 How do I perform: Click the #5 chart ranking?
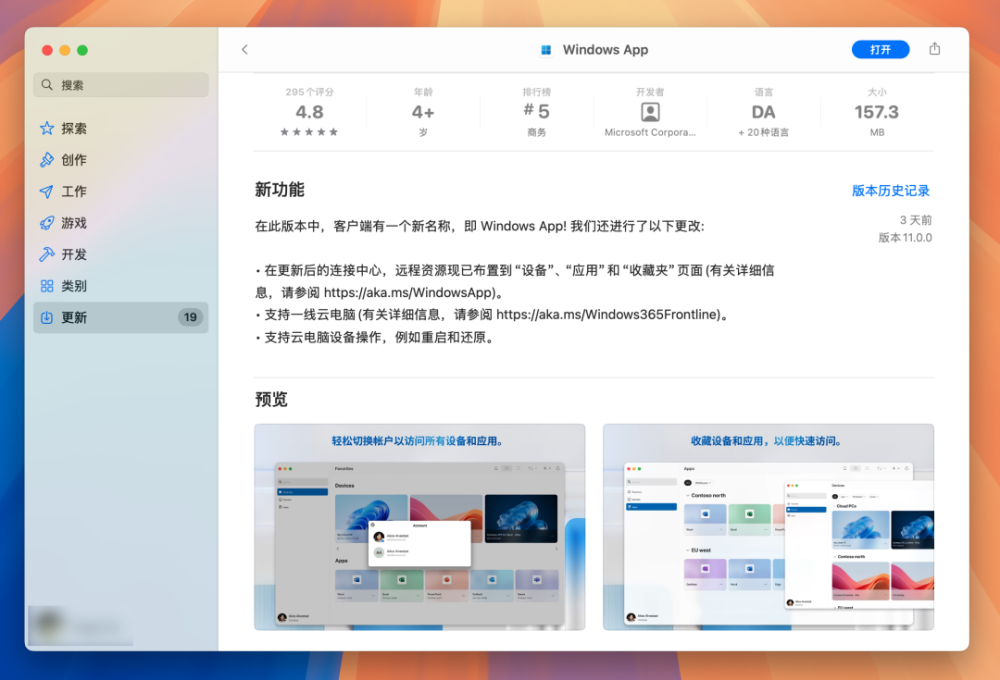coord(536,112)
